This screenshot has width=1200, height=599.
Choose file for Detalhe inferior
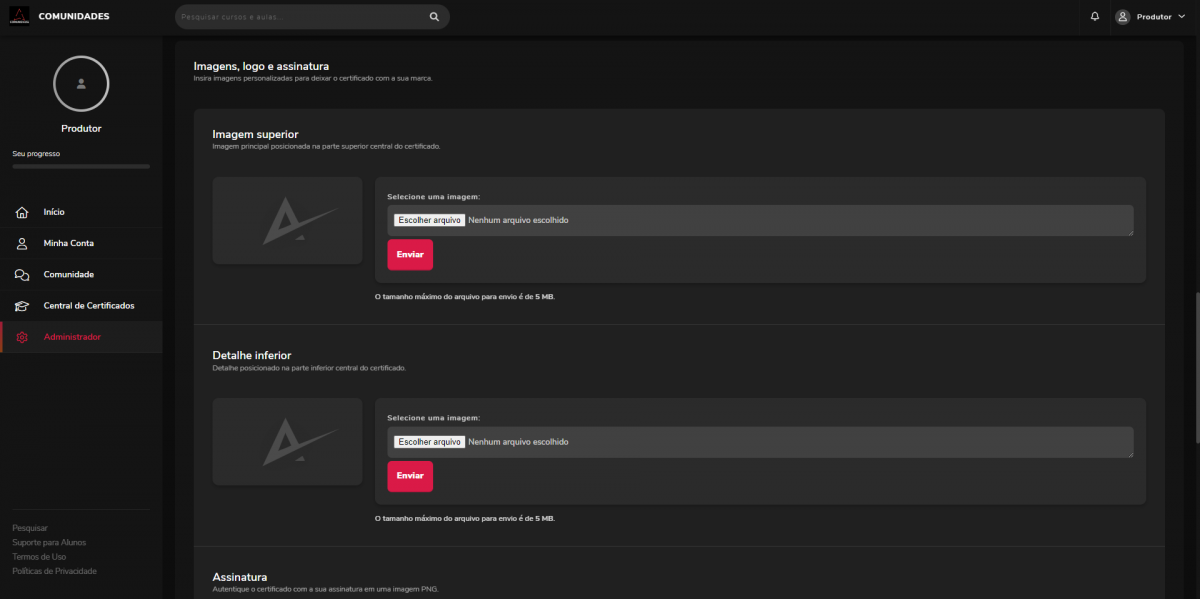(x=429, y=442)
